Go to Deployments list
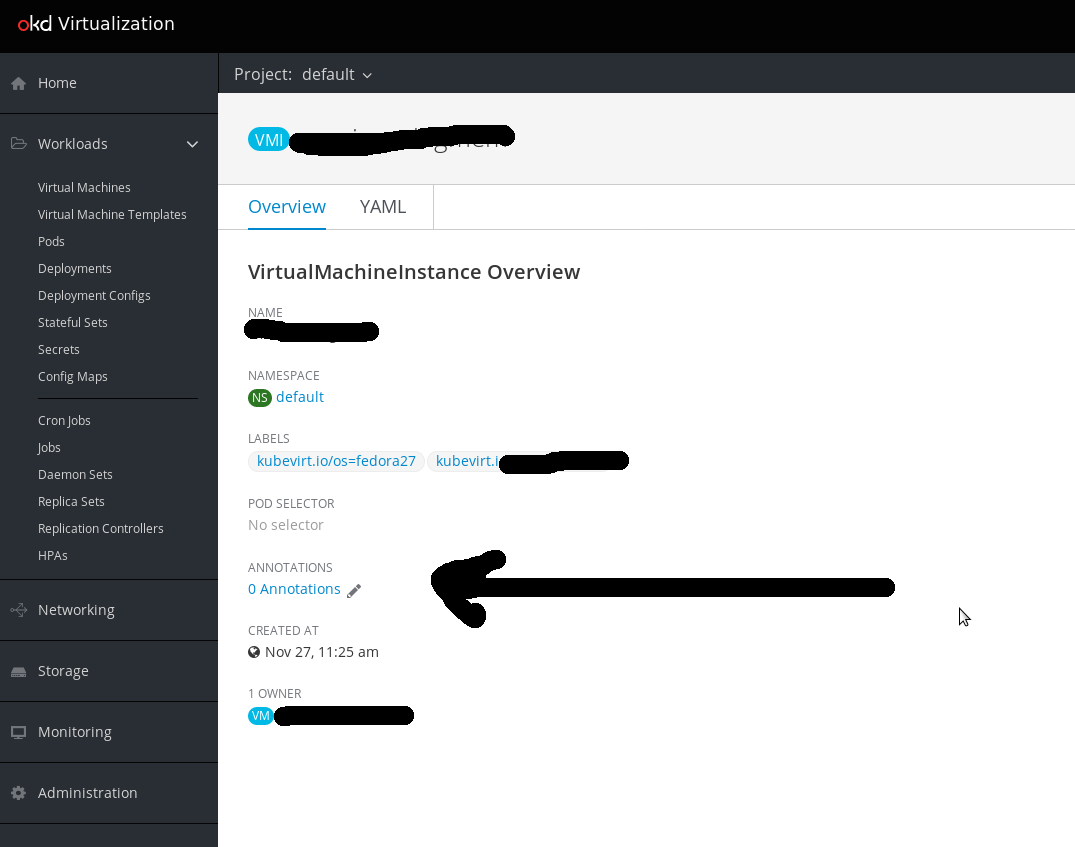1075x847 pixels. (75, 269)
